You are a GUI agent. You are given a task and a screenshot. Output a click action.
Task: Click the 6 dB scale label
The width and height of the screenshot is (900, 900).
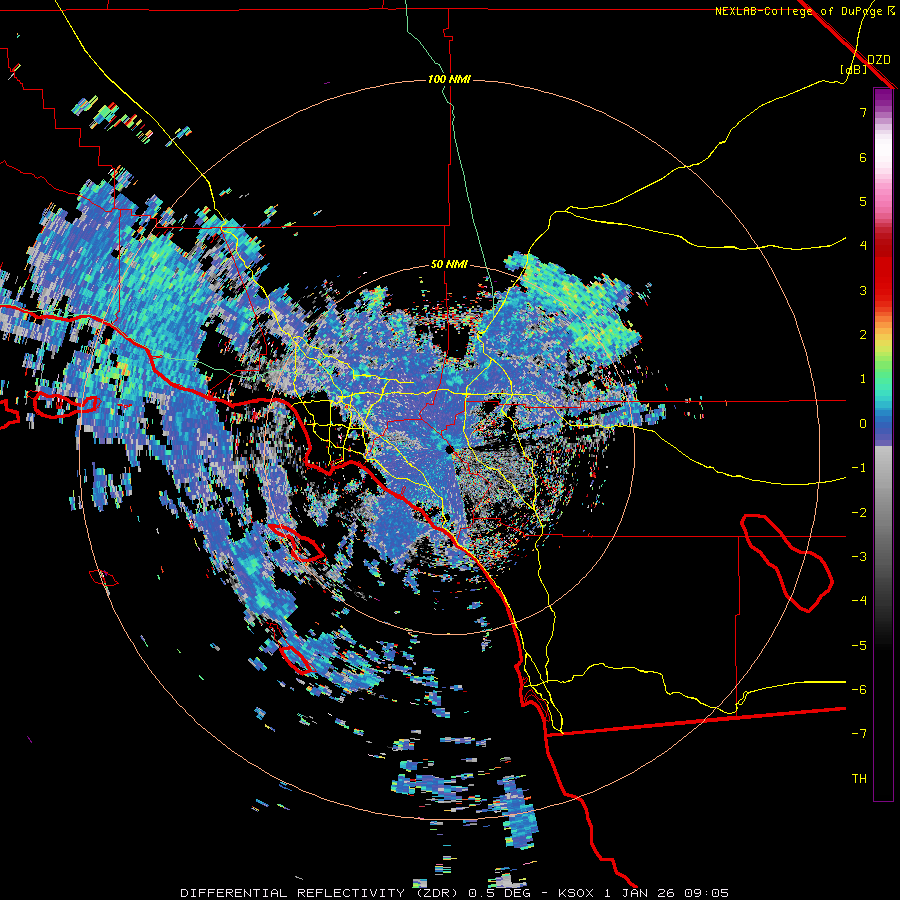click(x=863, y=157)
